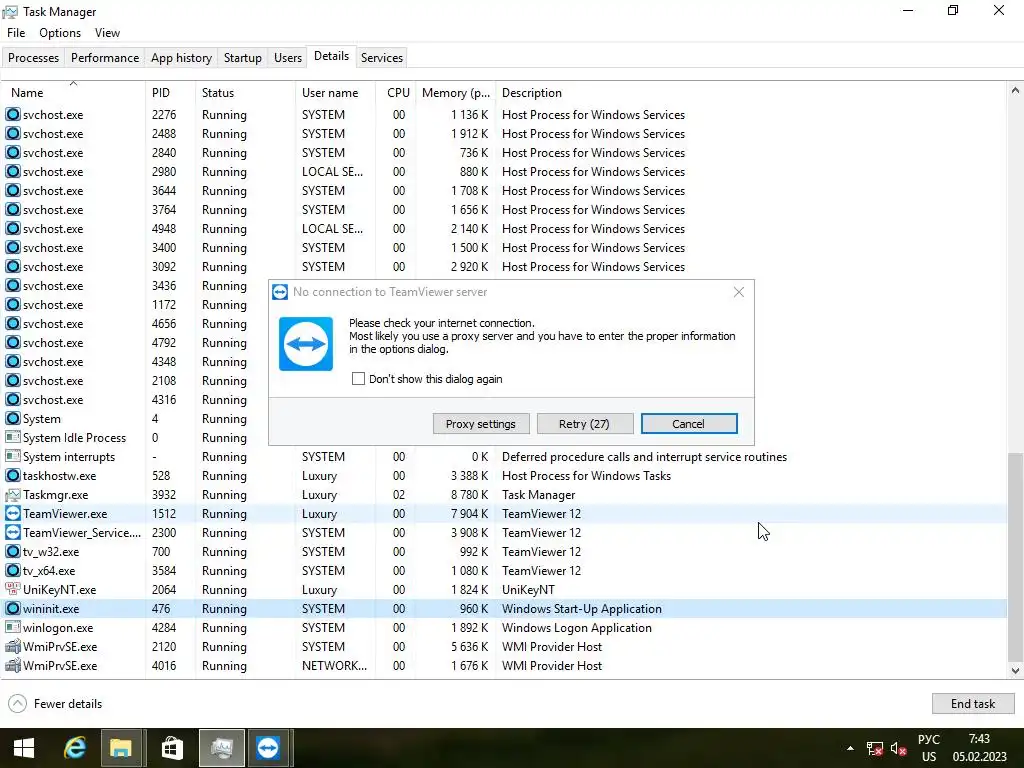Open the View menu
The width and height of the screenshot is (1024, 768).
(107, 33)
